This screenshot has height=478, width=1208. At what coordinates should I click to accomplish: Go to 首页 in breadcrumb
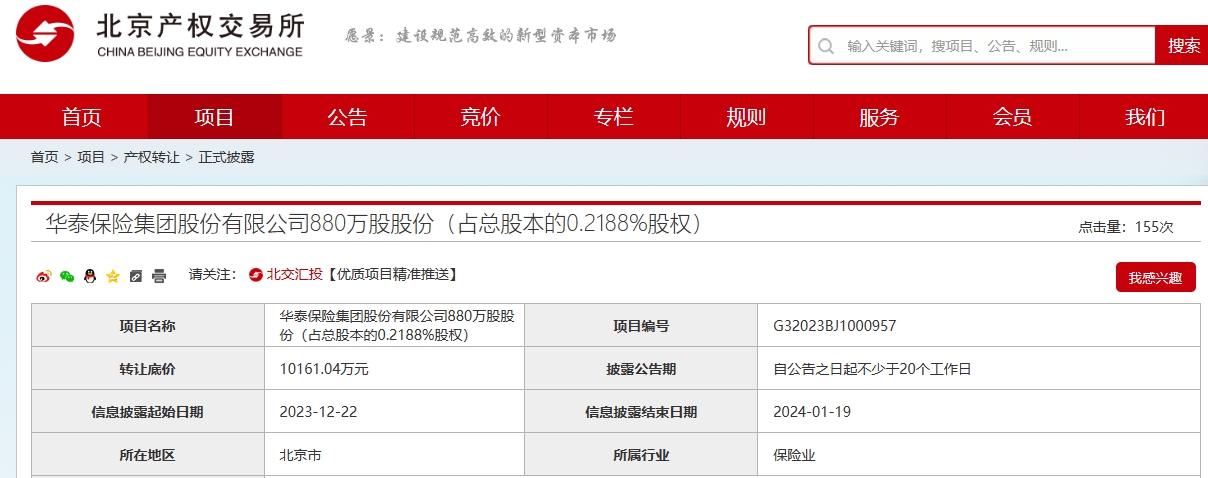[x=44, y=157]
